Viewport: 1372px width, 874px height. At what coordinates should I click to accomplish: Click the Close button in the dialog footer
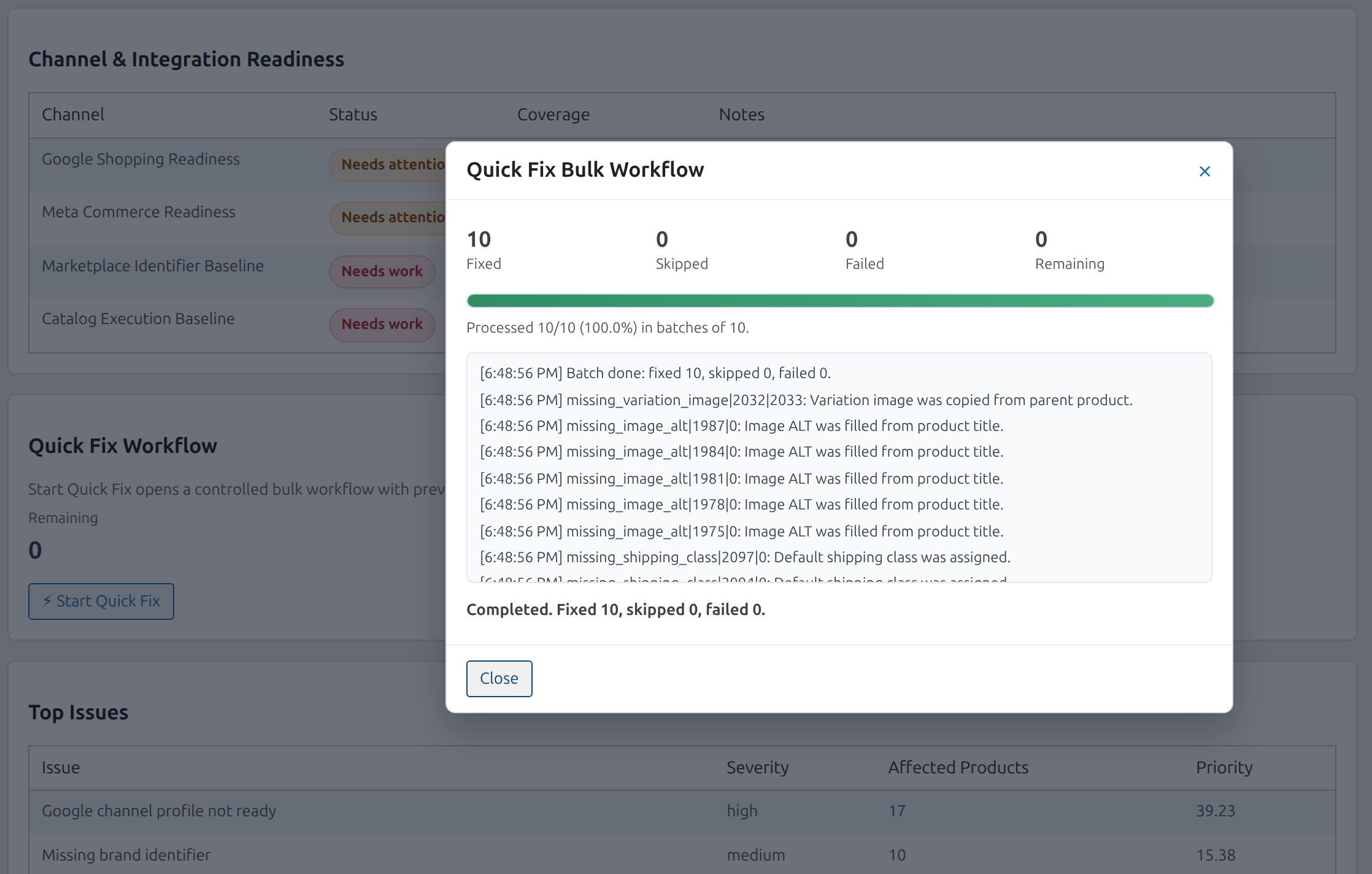[x=499, y=678]
